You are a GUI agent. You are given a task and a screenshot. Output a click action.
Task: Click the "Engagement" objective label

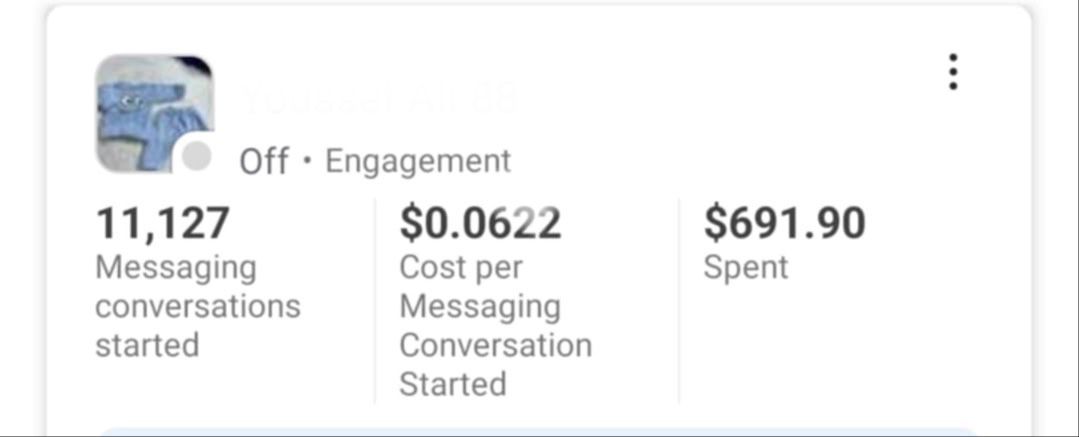point(418,161)
